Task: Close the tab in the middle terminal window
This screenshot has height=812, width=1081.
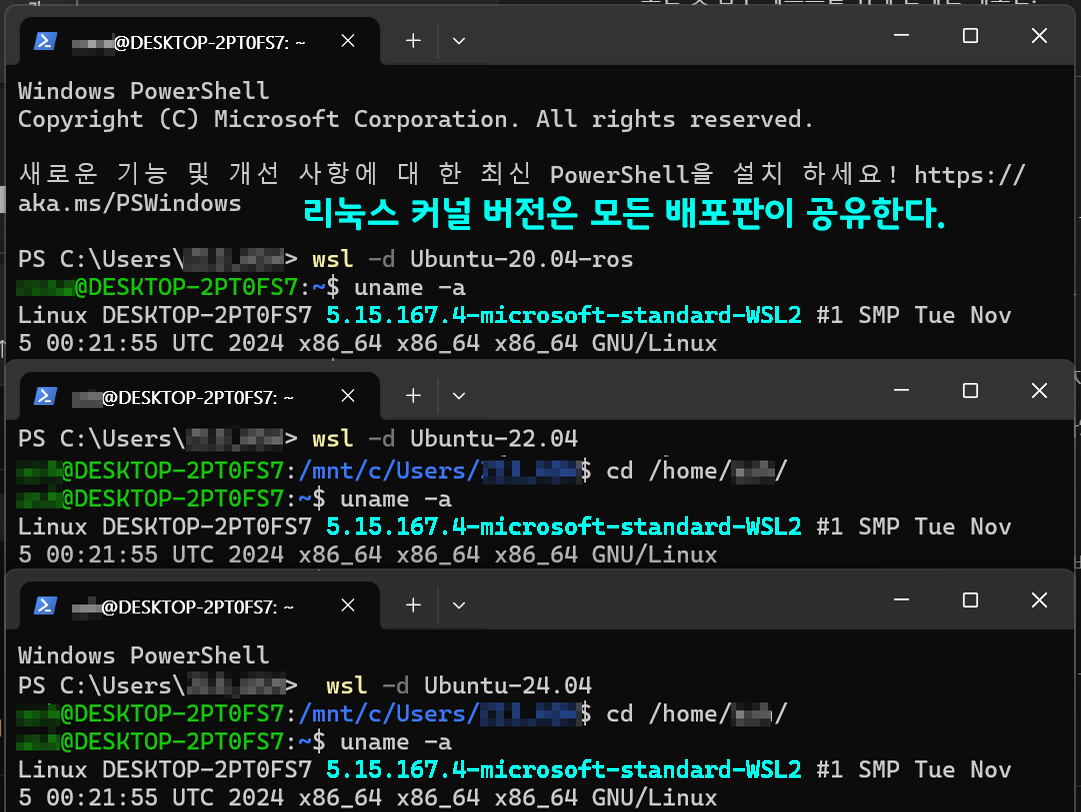Action: 347,396
